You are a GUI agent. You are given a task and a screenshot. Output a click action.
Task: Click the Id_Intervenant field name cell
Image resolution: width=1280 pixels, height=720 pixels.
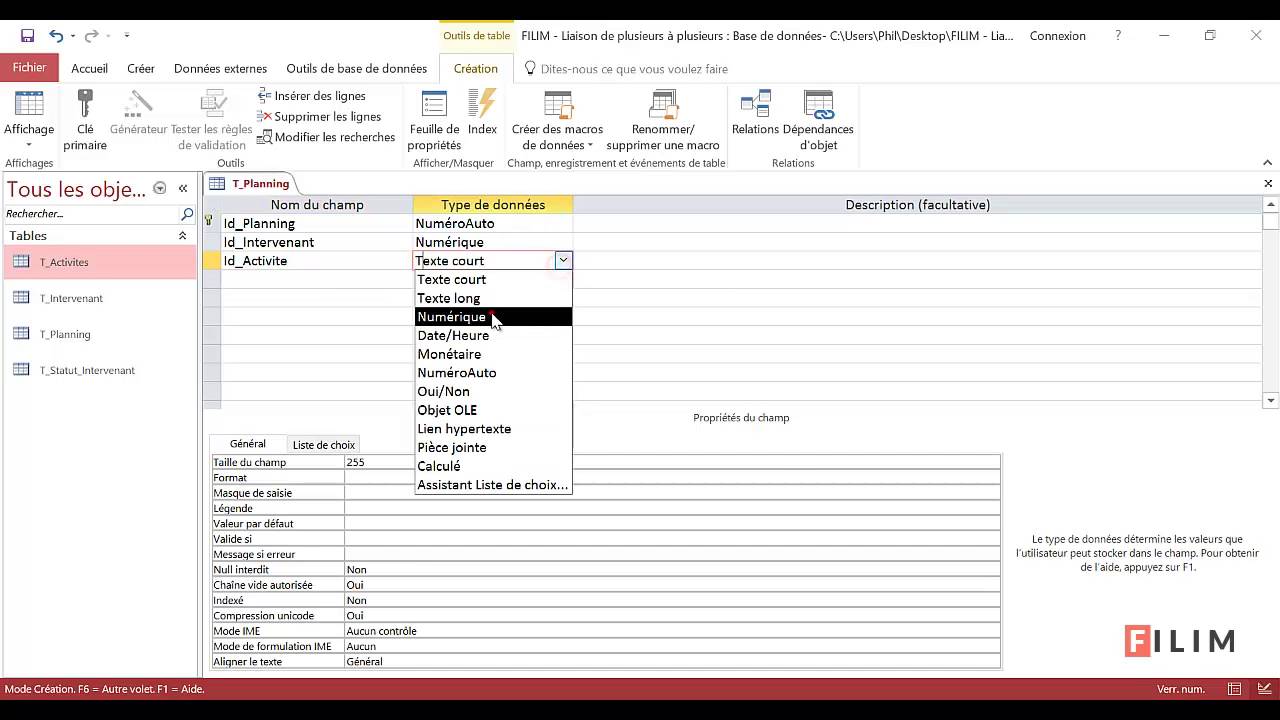click(x=317, y=242)
